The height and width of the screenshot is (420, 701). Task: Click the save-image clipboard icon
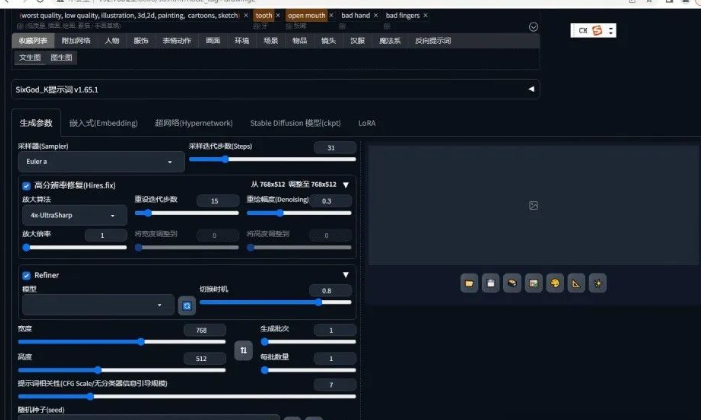tap(490, 283)
